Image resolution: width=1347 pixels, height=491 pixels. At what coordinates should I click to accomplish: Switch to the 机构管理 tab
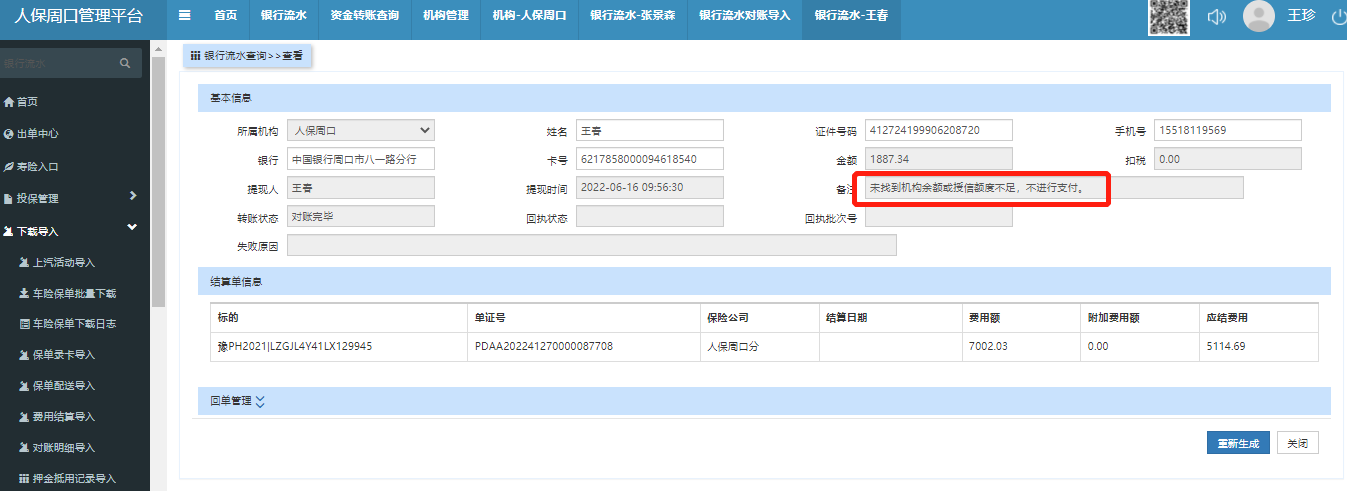tap(446, 16)
